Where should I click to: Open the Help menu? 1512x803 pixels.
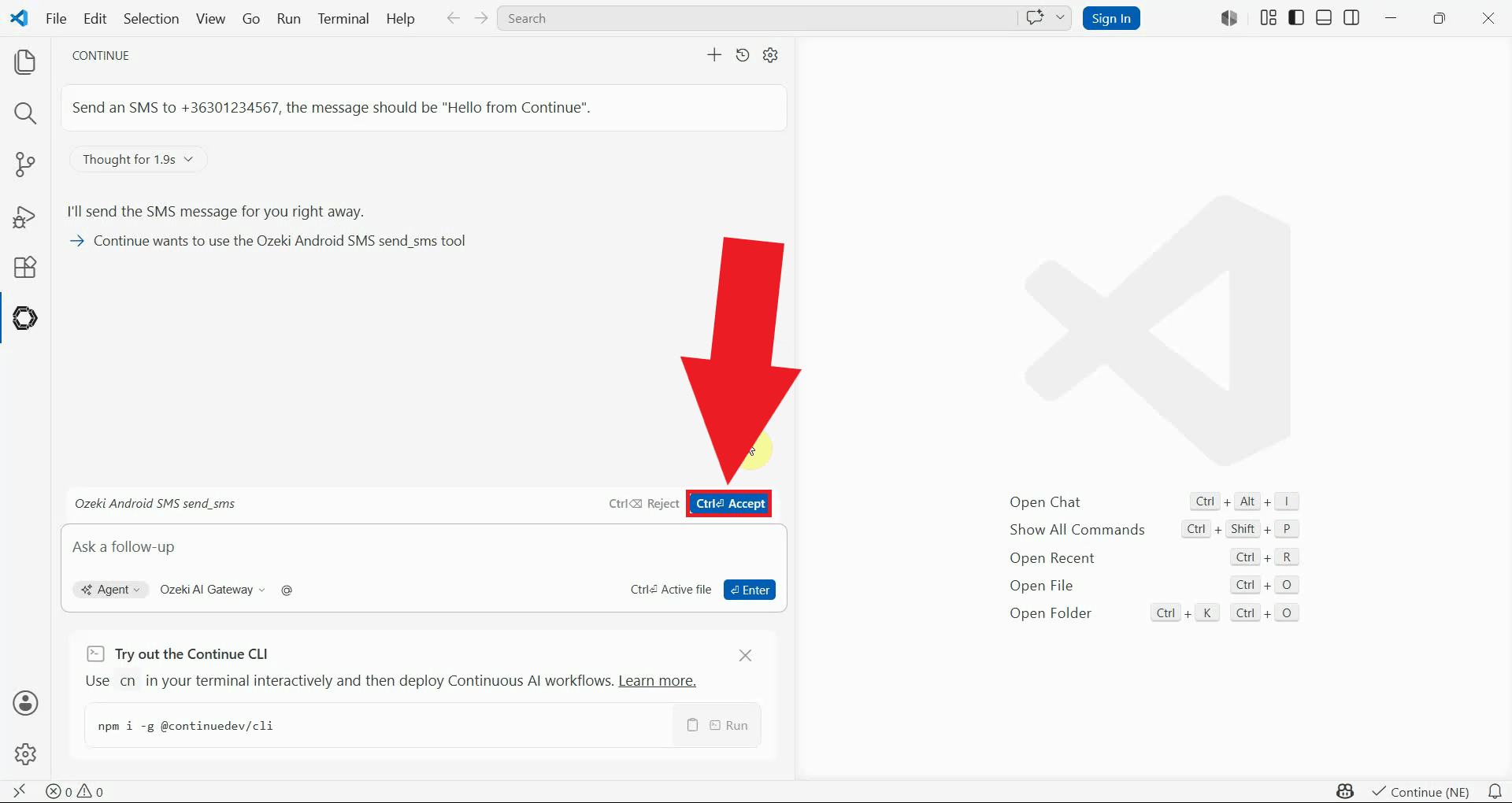(x=400, y=18)
